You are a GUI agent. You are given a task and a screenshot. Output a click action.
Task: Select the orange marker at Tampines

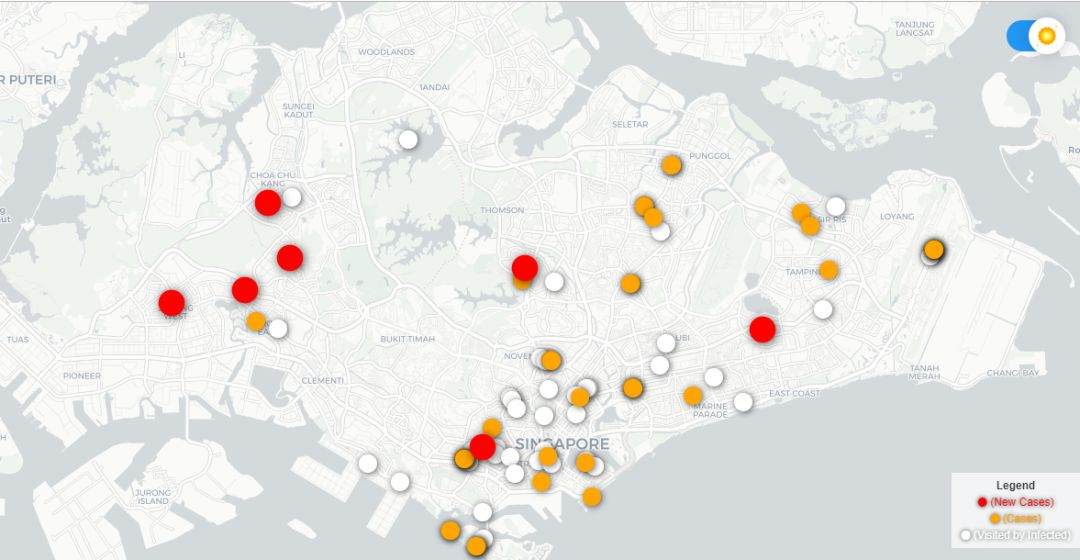(828, 270)
